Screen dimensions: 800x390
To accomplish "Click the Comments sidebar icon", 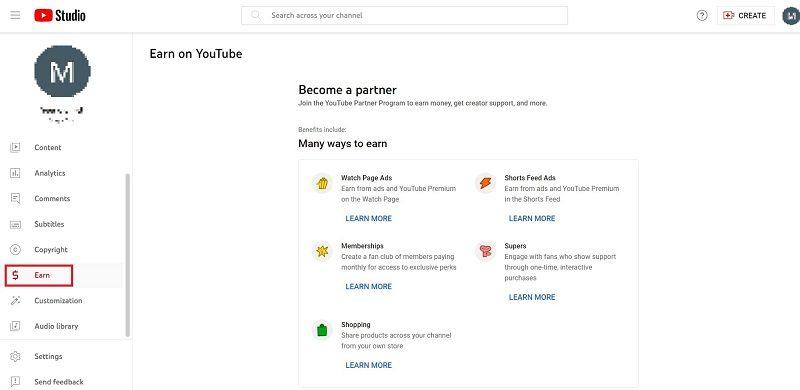I will (15, 199).
